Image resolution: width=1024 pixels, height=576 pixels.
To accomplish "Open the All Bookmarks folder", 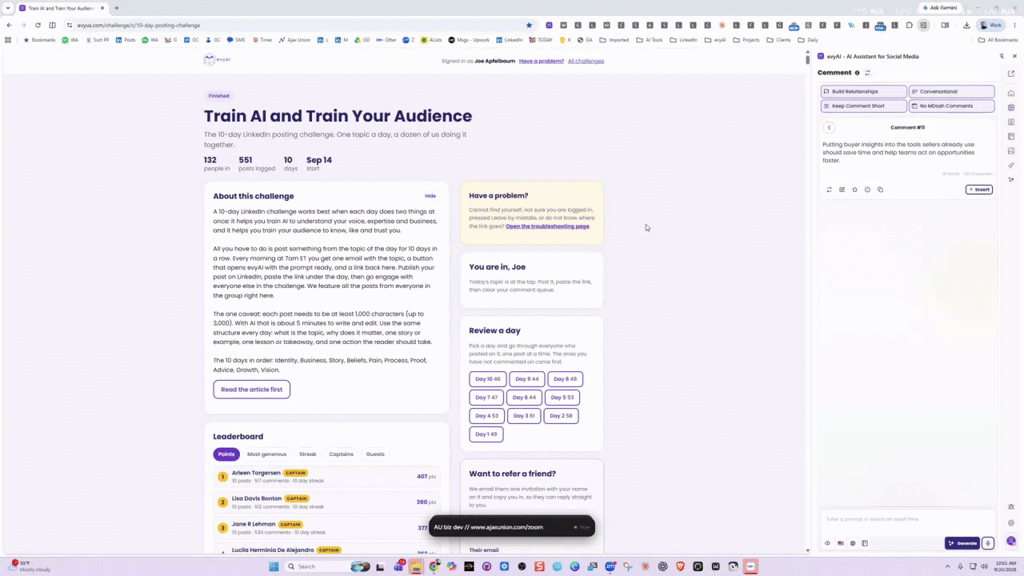I will tap(999, 40).
